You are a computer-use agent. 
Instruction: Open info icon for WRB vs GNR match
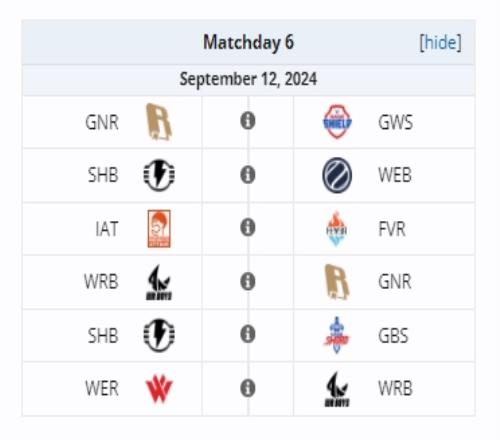248,281
